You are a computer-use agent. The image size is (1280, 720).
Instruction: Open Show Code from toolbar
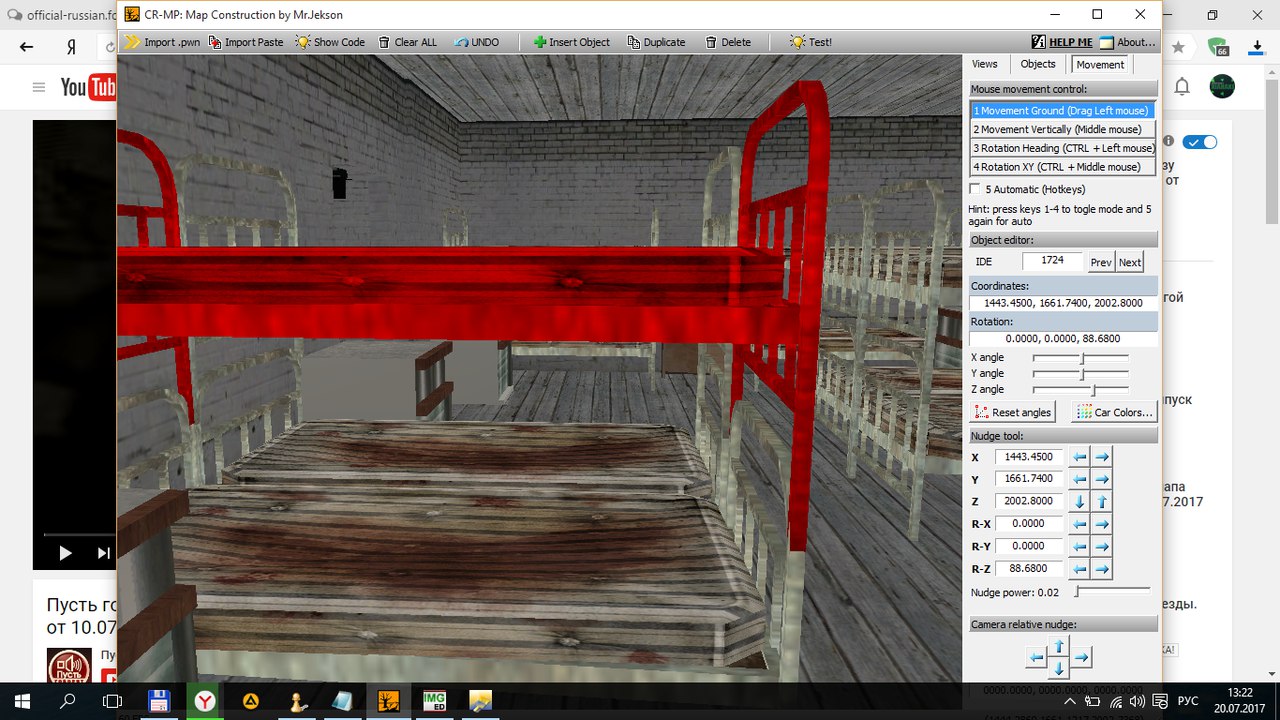click(330, 42)
